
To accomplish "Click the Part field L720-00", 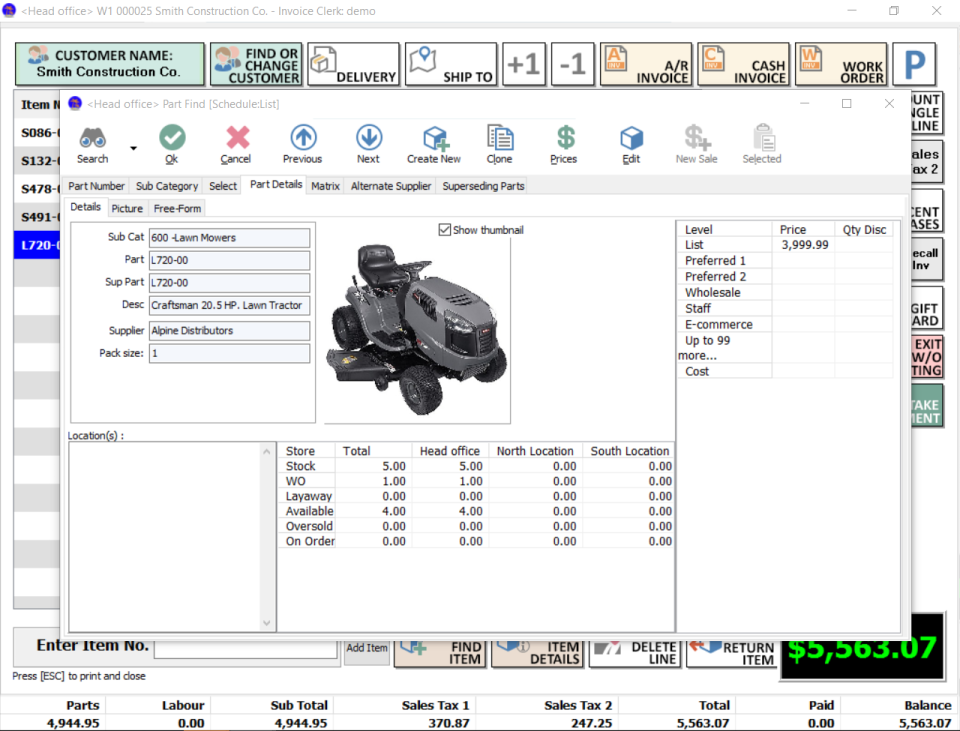I will pos(229,260).
